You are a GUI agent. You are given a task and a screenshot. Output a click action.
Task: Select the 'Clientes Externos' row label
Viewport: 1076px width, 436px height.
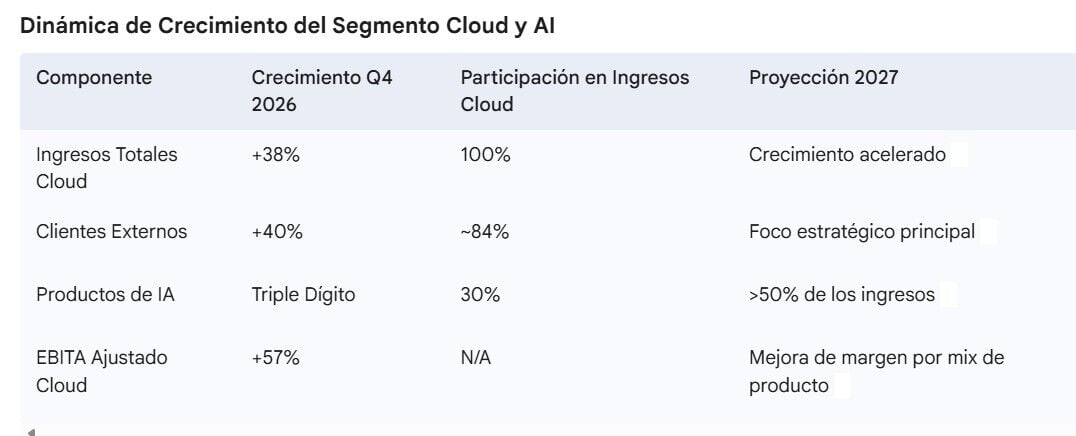click(x=111, y=232)
